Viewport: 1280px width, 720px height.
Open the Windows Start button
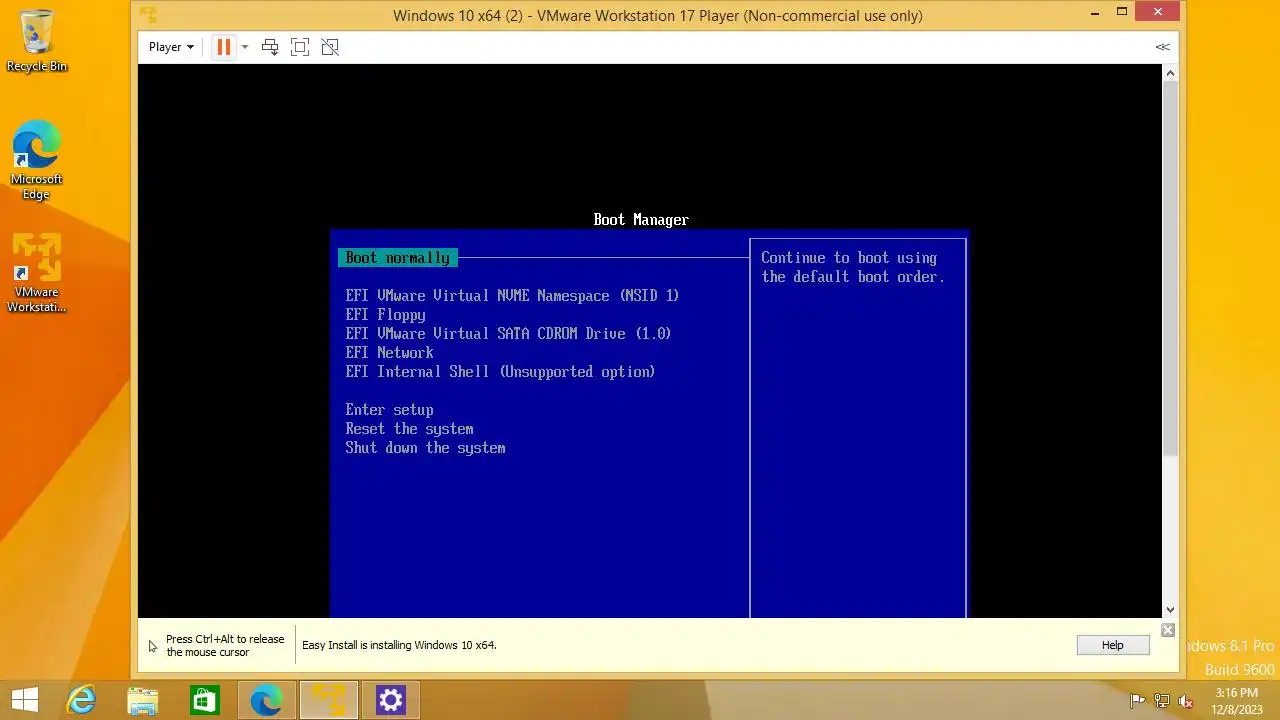pyautogui.click(x=25, y=700)
